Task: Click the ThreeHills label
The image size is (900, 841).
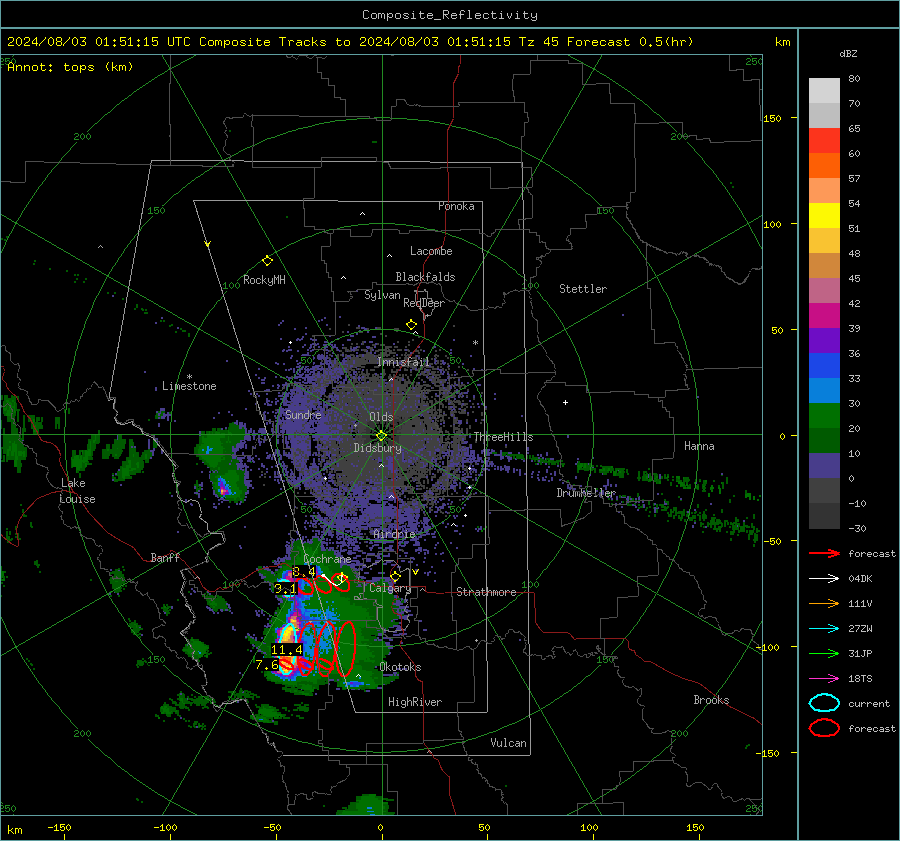Action: click(503, 437)
